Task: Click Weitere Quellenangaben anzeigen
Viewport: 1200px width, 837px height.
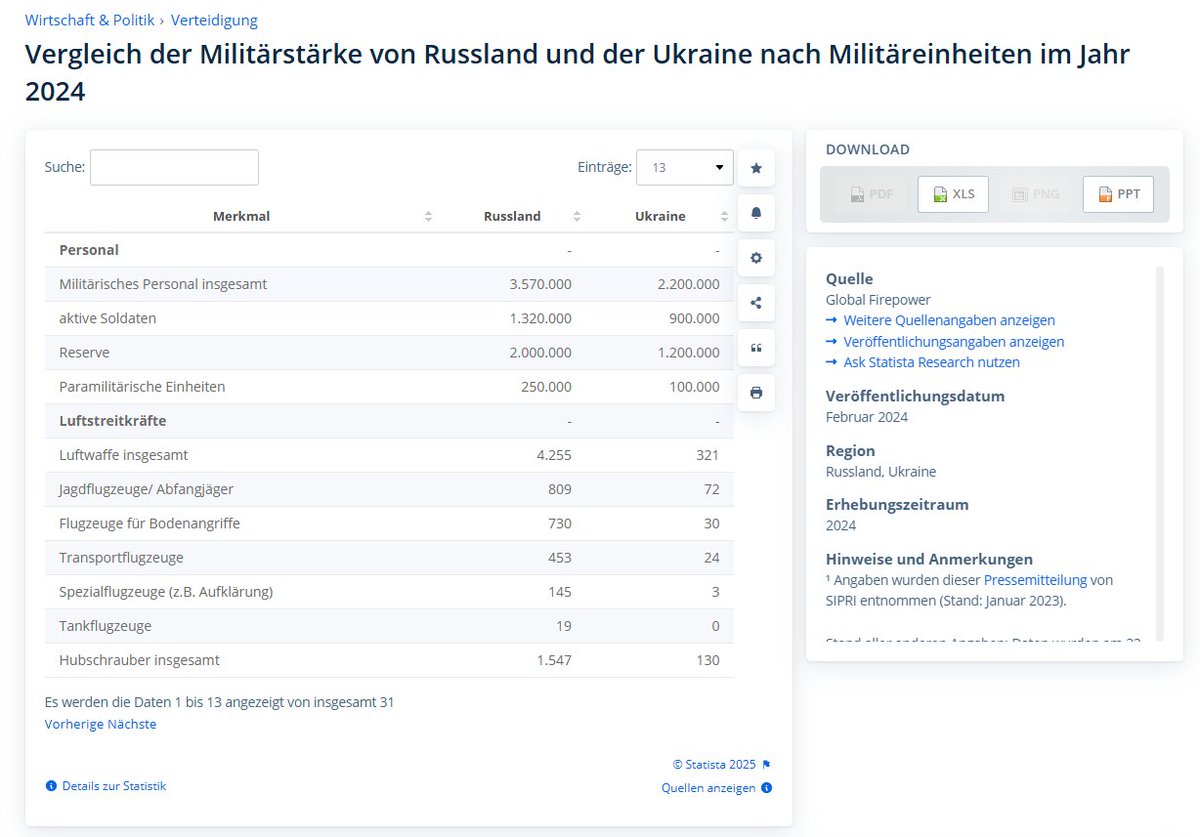Action: (x=949, y=320)
